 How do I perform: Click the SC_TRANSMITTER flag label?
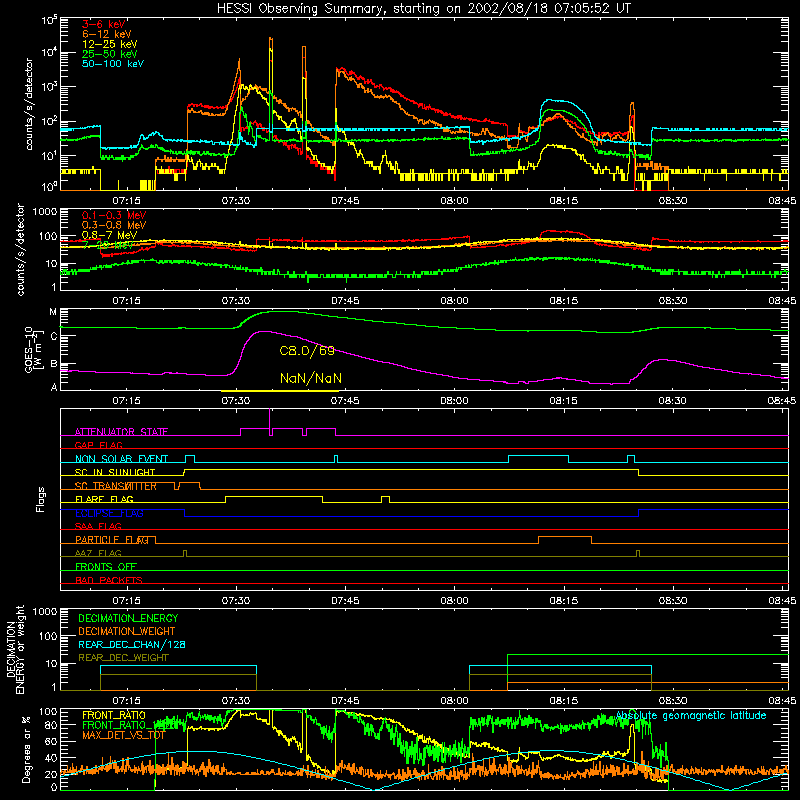tap(116, 486)
